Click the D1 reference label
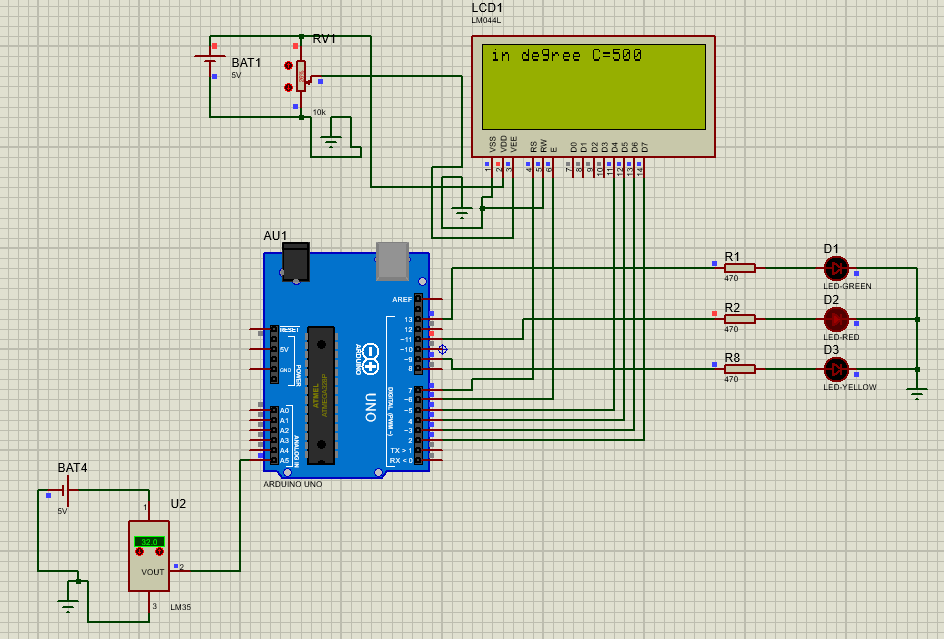Image resolution: width=944 pixels, height=639 pixels. point(831,249)
